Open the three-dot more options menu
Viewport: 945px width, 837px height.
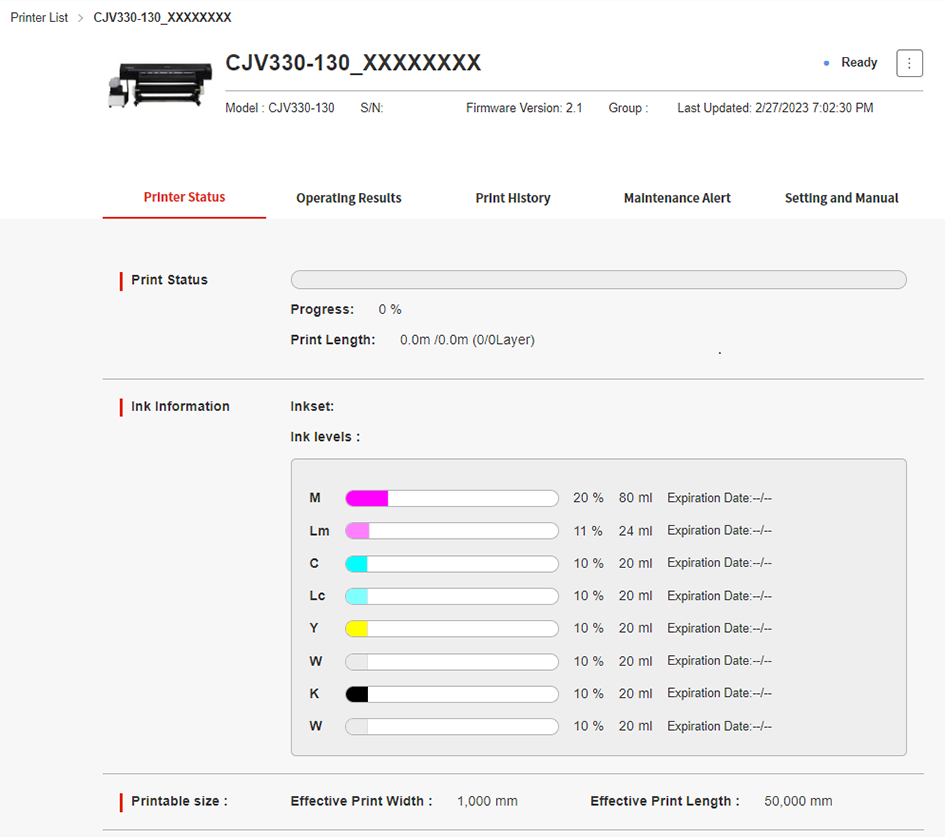tap(909, 63)
